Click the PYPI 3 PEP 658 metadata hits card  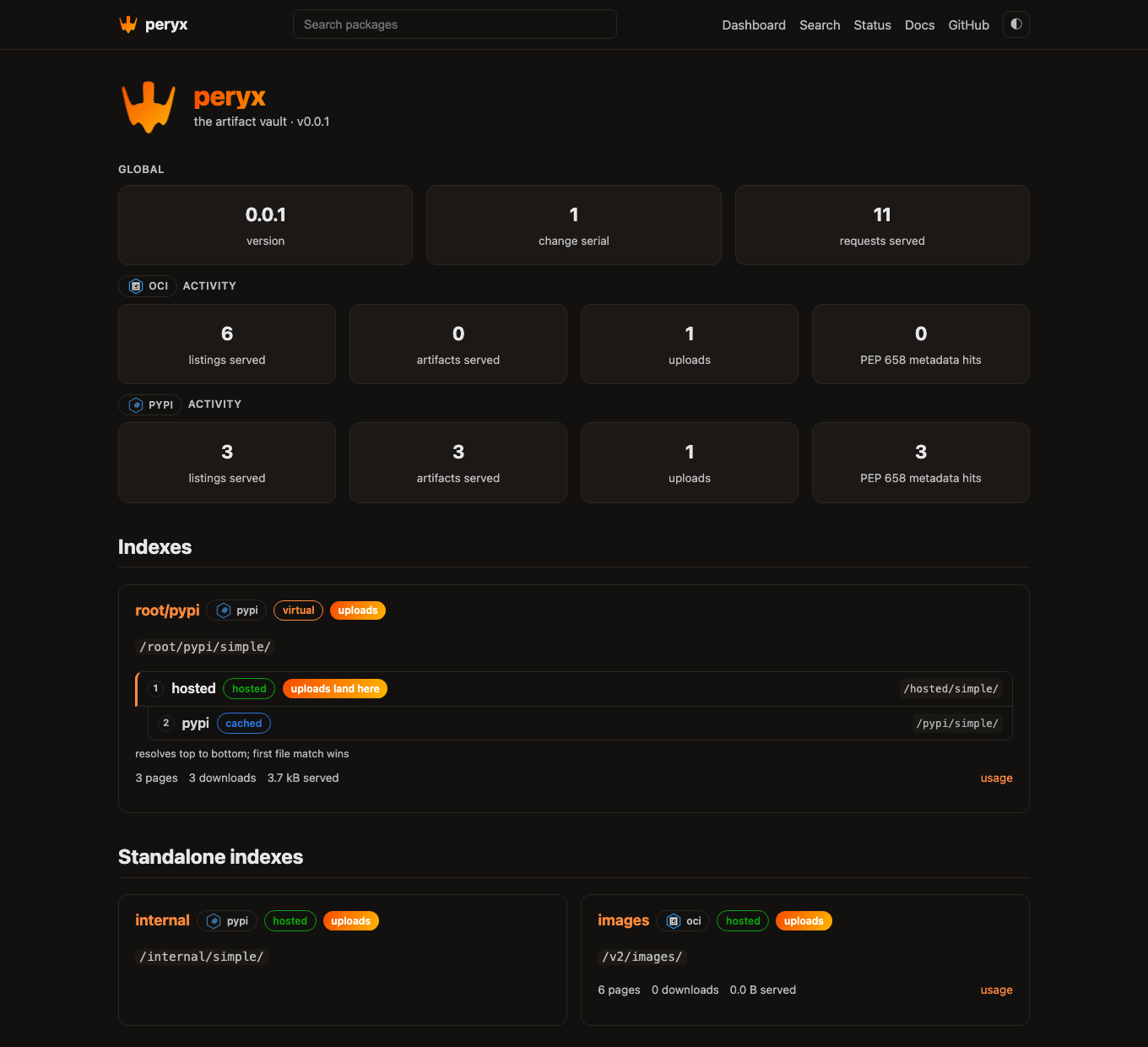pyautogui.click(x=921, y=463)
